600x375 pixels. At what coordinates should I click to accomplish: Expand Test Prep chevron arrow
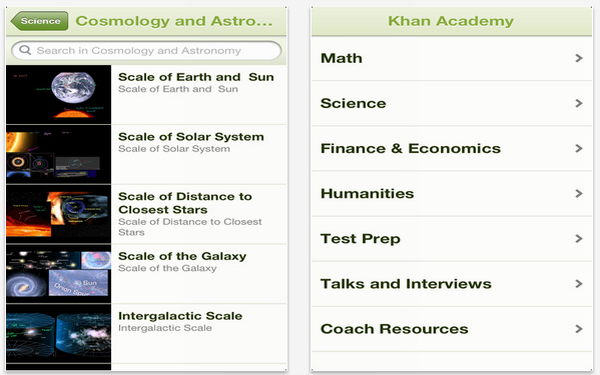tap(579, 239)
